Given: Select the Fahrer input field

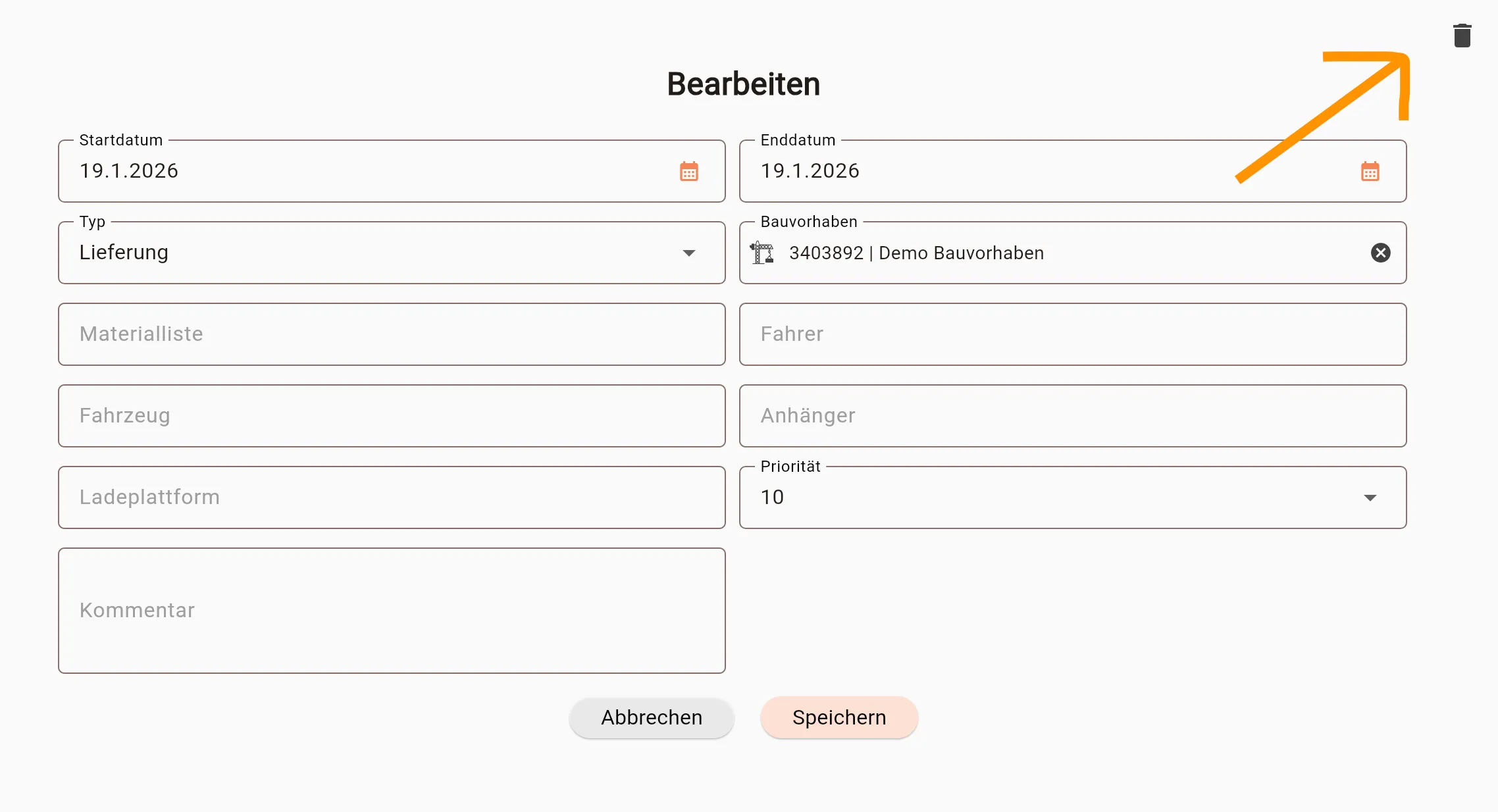Looking at the screenshot, I should tap(1072, 334).
